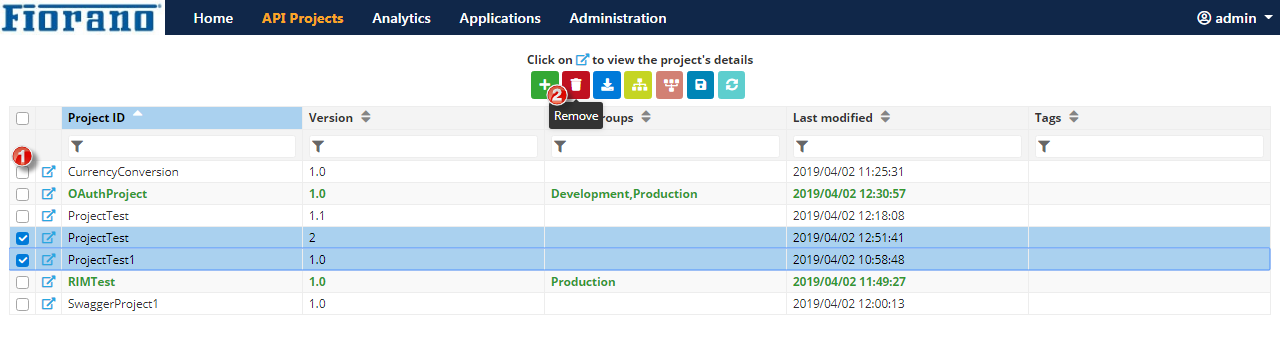Open the Administration menu

618,18
